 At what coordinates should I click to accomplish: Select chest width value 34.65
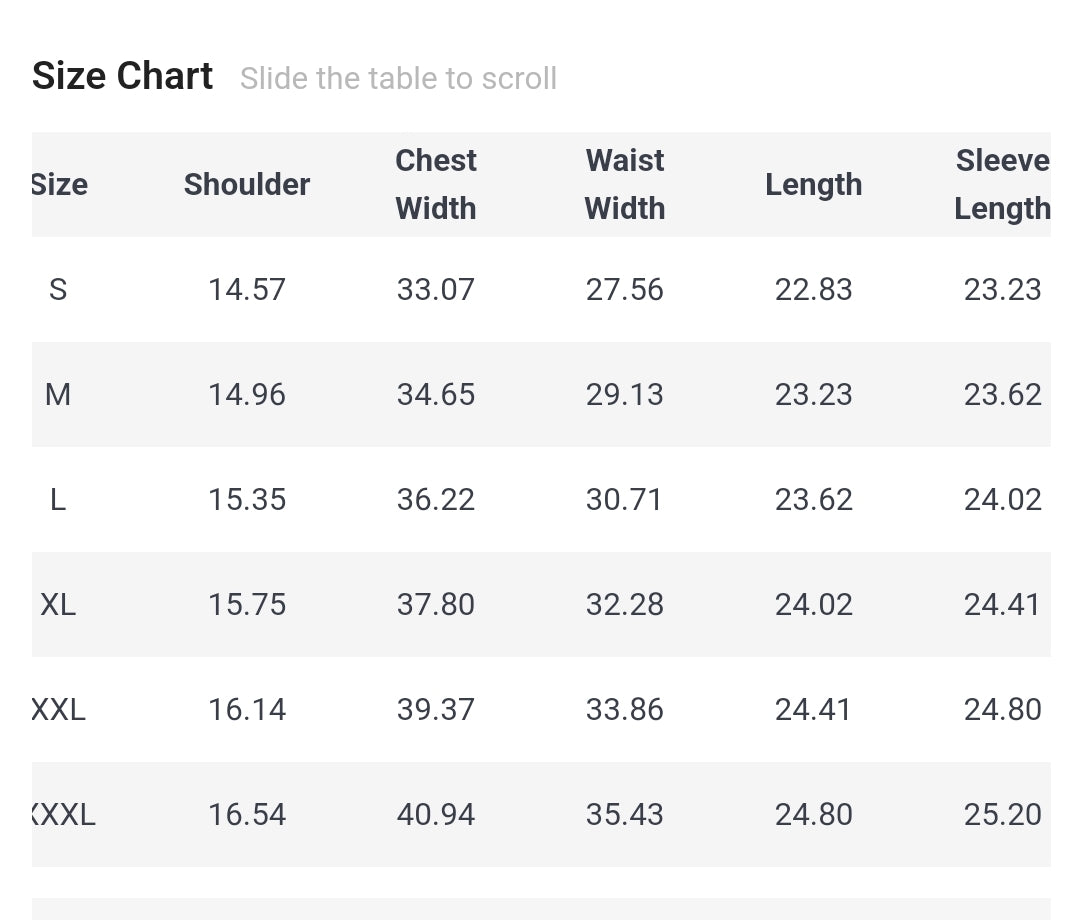coord(436,394)
